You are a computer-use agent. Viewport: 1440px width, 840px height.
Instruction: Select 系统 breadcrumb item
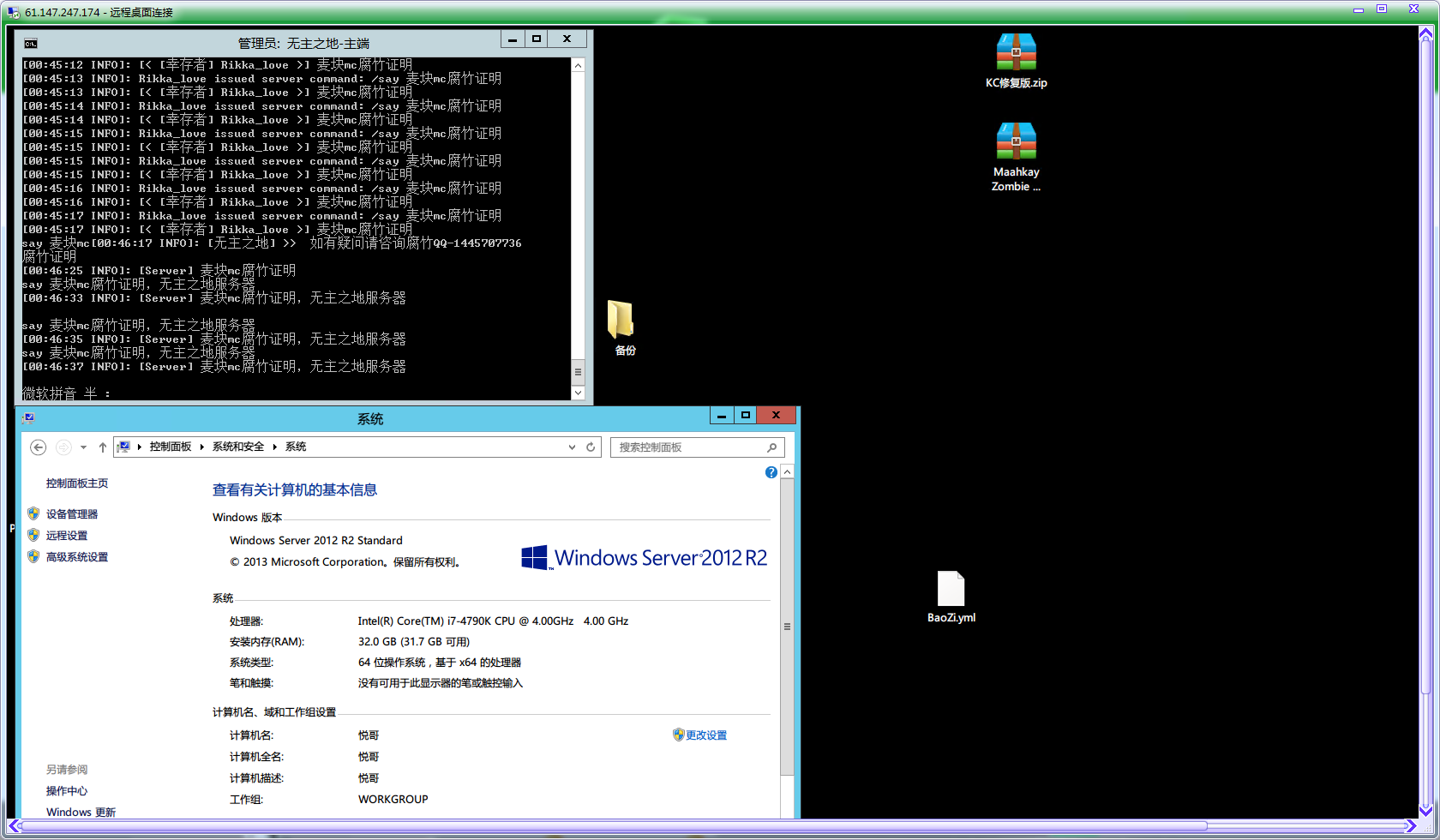pos(296,447)
